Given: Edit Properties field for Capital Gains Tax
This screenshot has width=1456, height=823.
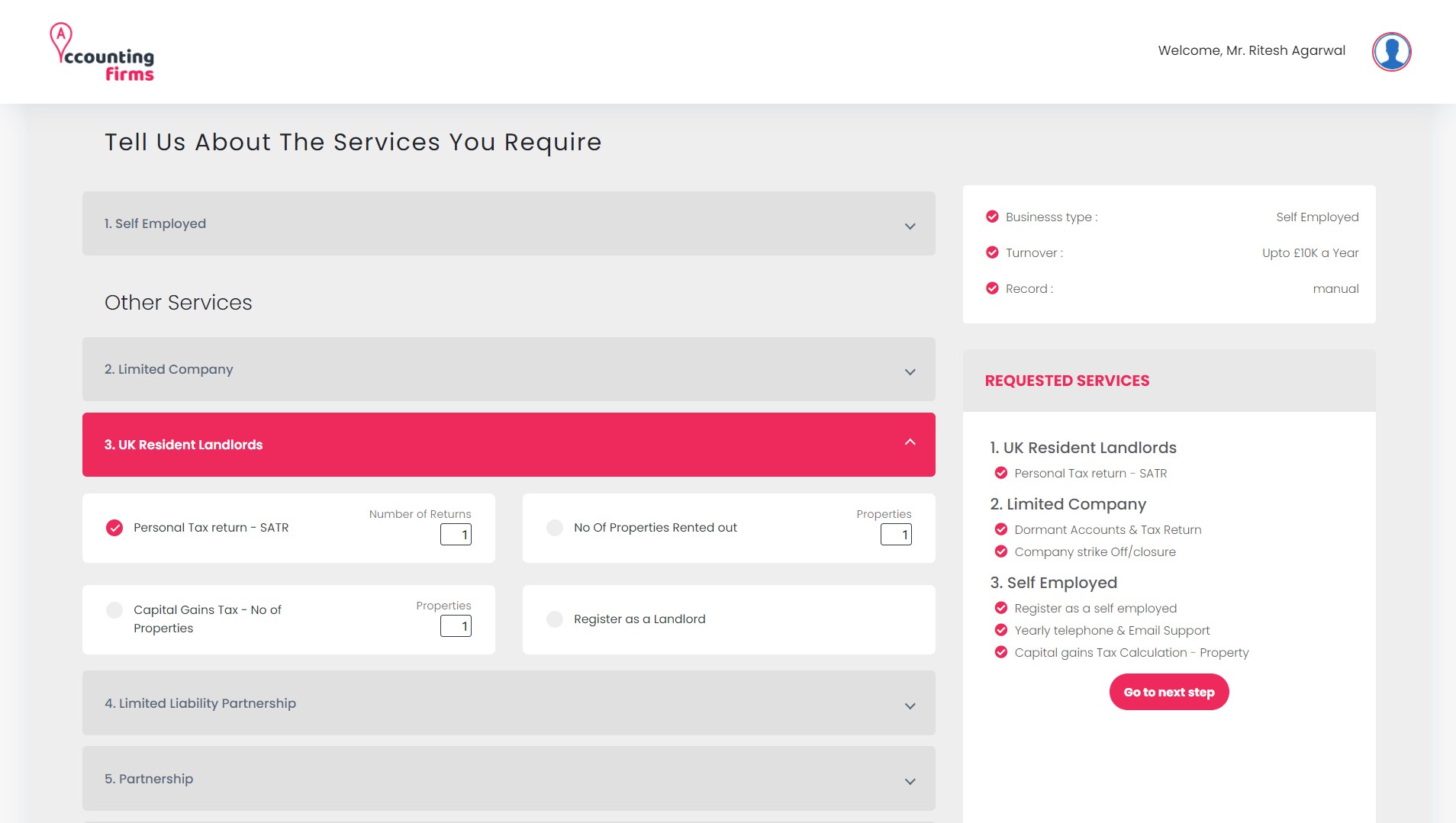Looking at the screenshot, I should coord(456,626).
